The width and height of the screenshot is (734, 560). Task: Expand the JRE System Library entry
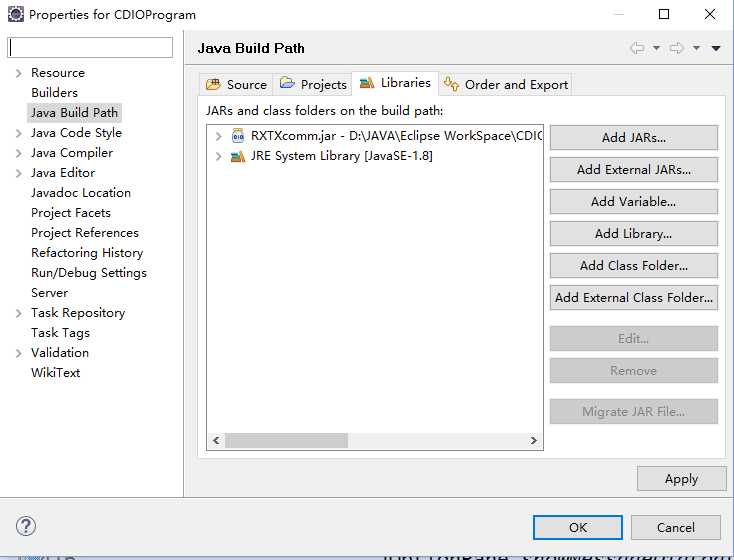[218, 156]
